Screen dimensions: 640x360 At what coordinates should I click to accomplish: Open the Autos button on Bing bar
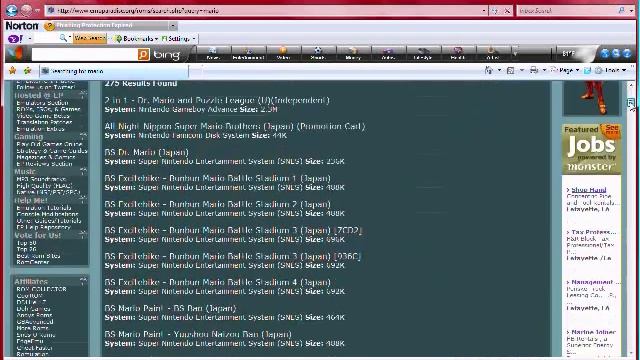point(388,53)
